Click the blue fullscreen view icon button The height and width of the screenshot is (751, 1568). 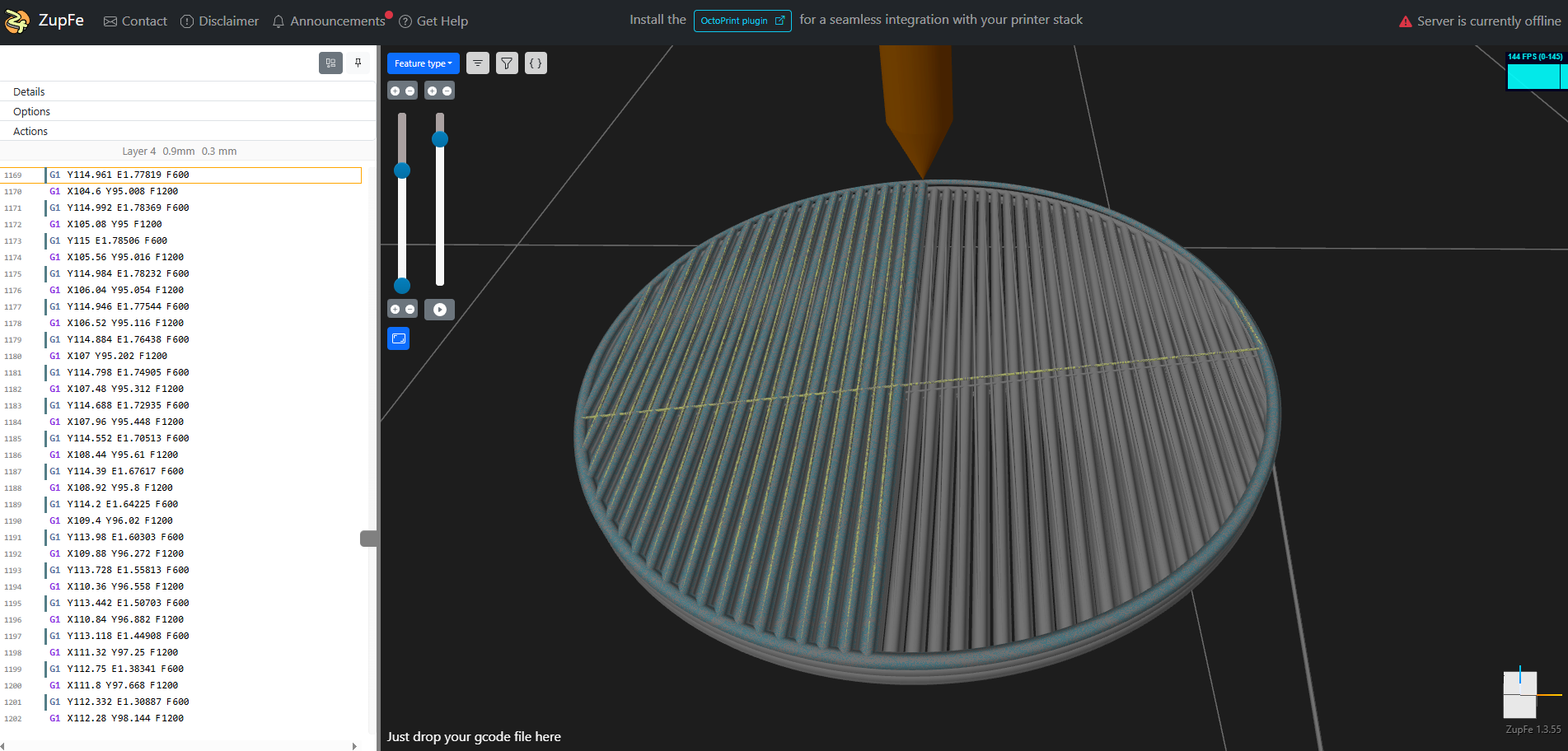(x=399, y=338)
